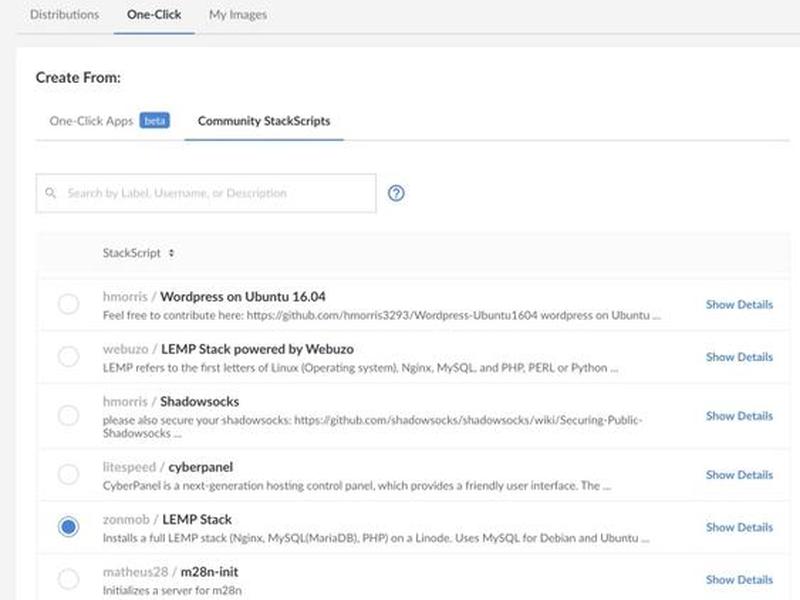Click the 'LEMP Stack powered by Webuzo' title
Screen dimensions: 800x600
pyautogui.click(x=257, y=349)
